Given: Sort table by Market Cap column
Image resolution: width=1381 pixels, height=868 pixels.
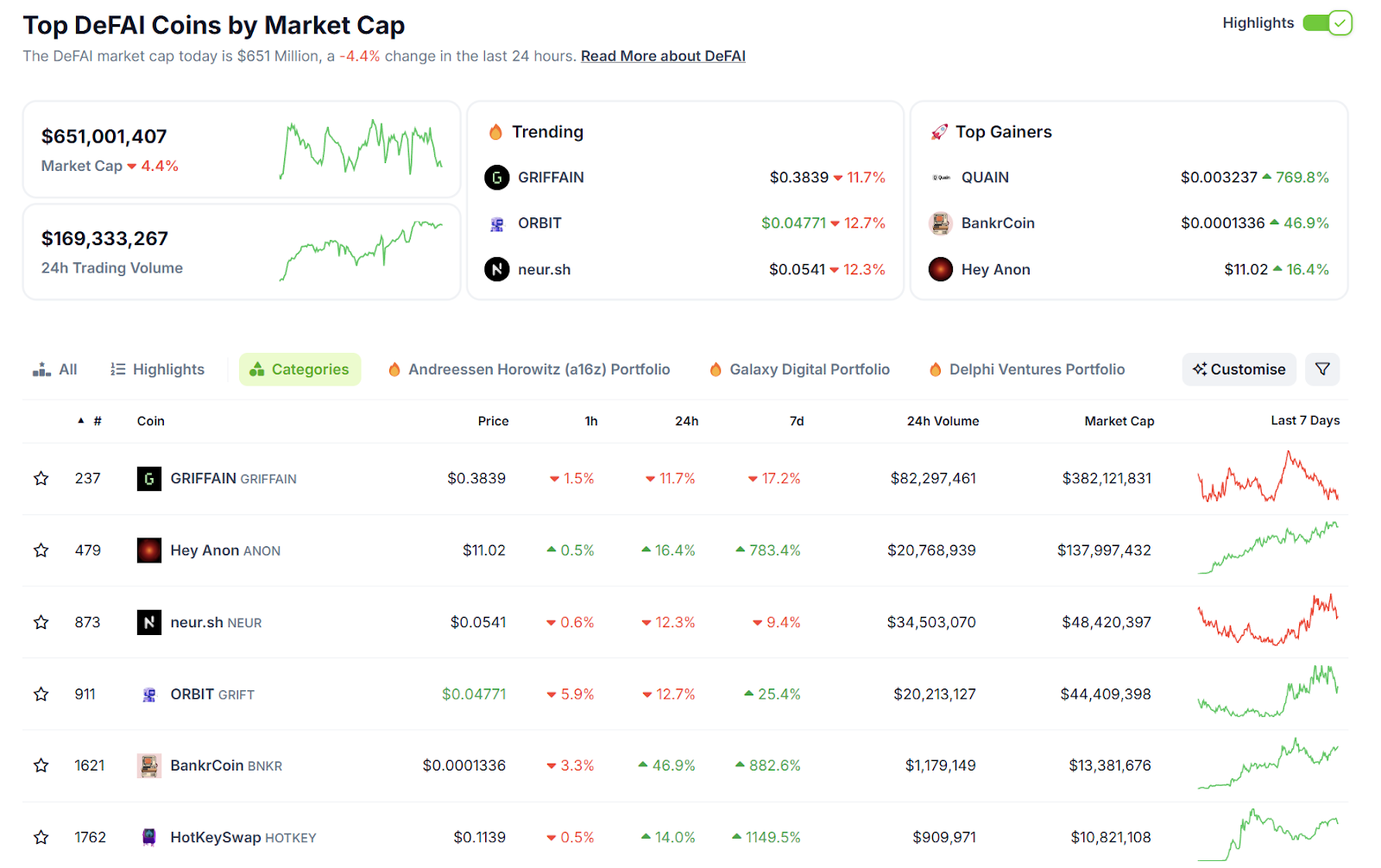Looking at the screenshot, I should 1119,421.
